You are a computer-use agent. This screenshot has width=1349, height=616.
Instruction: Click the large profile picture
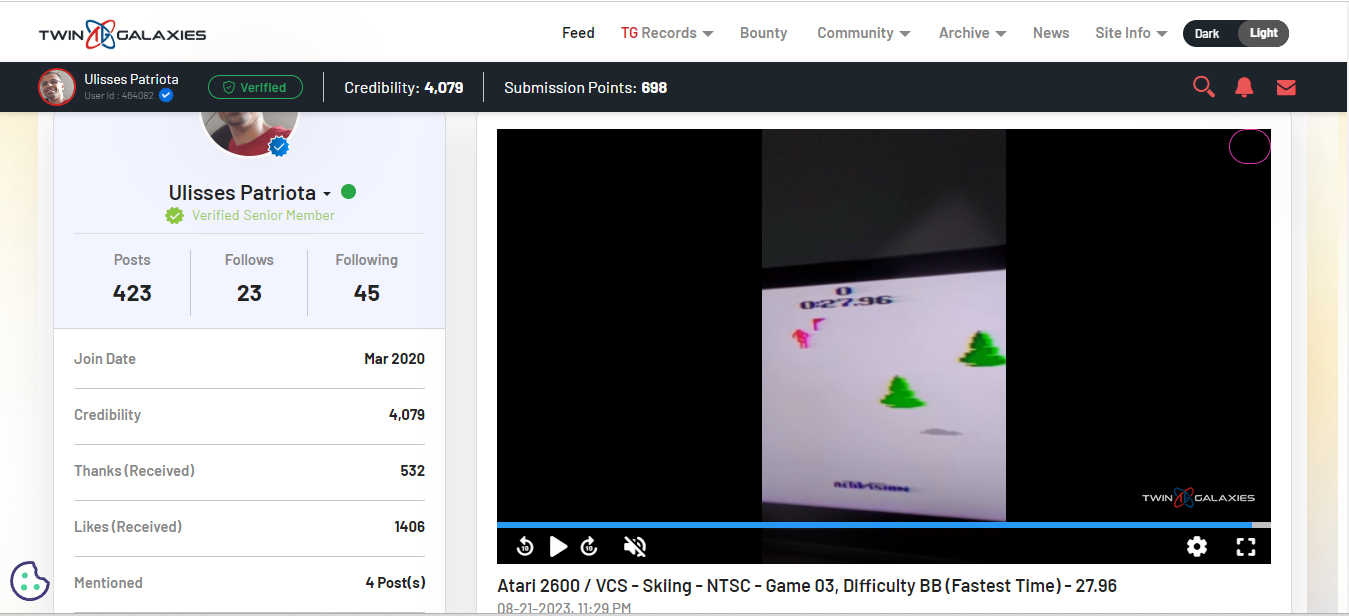tap(250, 133)
